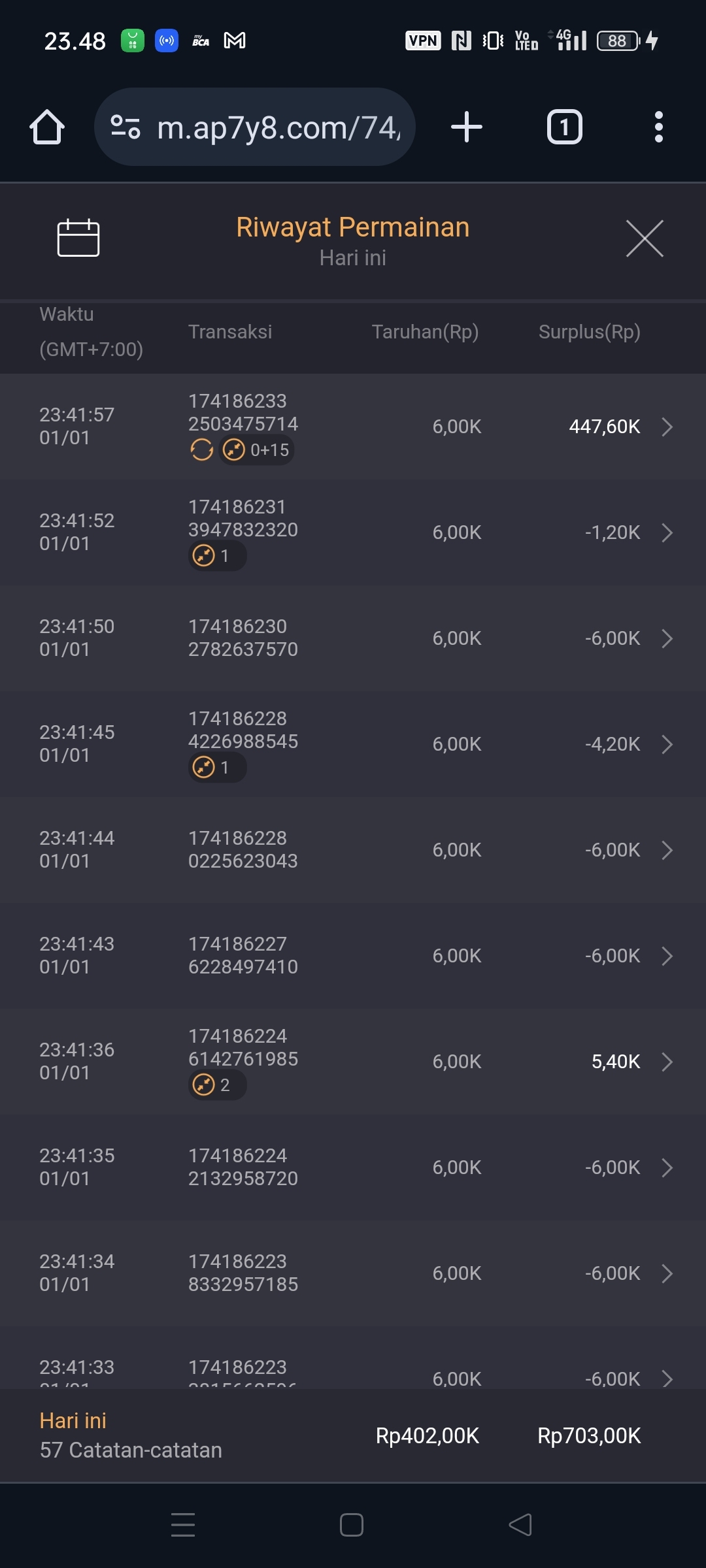Open the browser three-dot menu
Image resolution: width=706 pixels, height=1568 pixels.
click(658, 127)
